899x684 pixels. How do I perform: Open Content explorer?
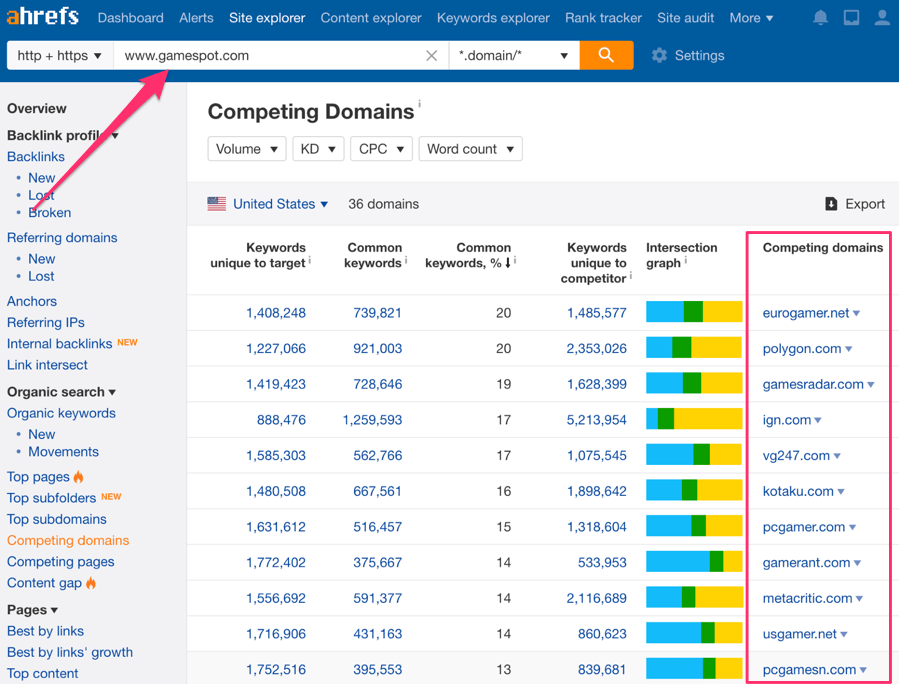point(371,18)
